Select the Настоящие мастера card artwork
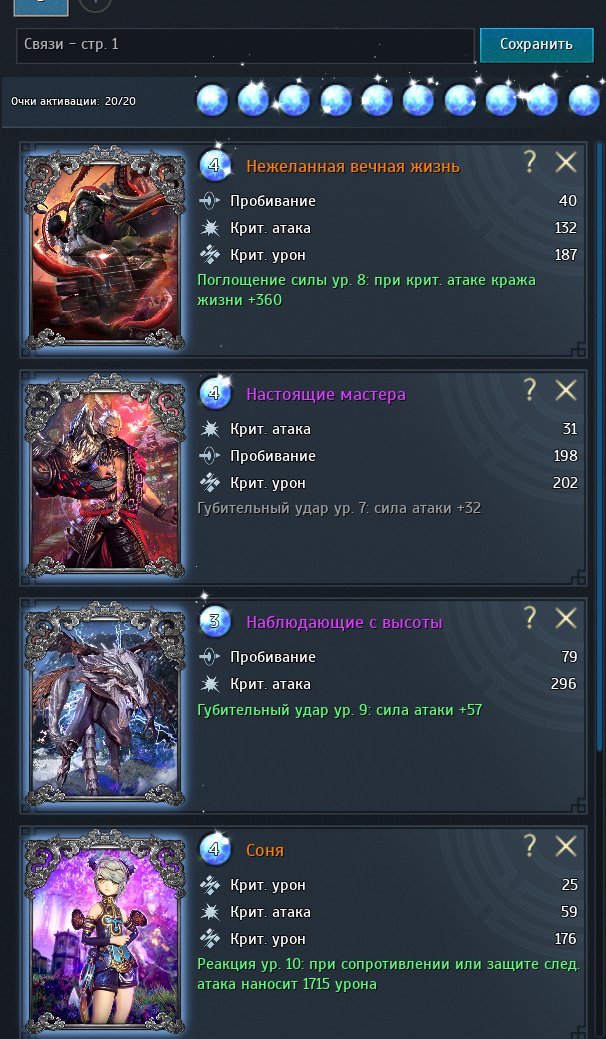Screen dimensions: 606x1039 tap(105, 476)
